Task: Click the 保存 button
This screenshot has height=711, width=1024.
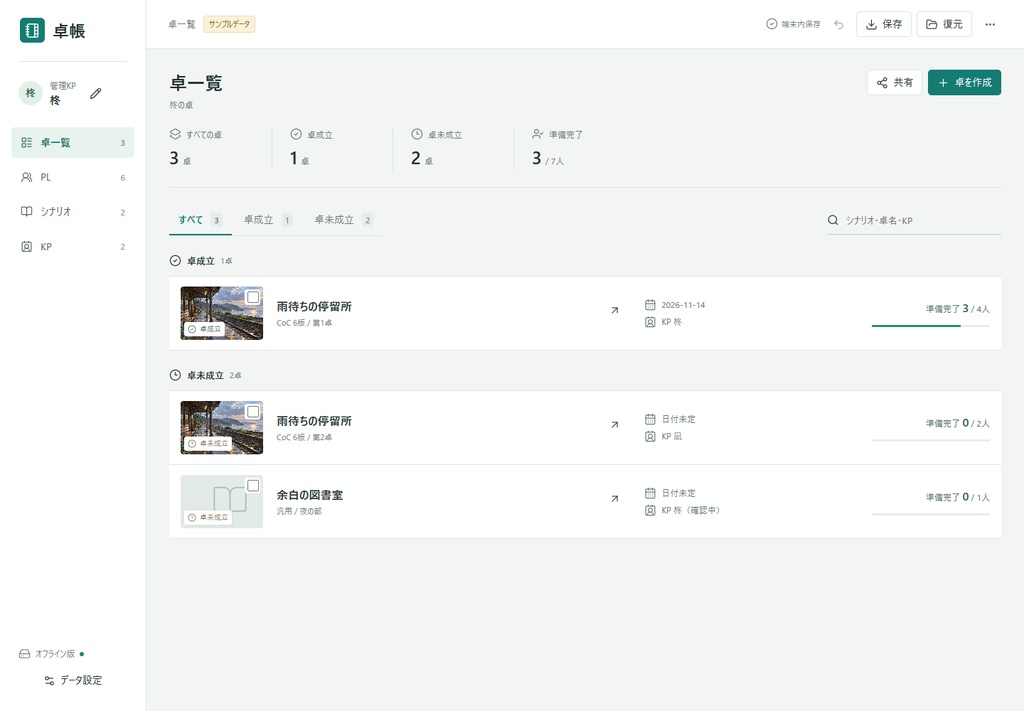Action: tap(884, 24)
